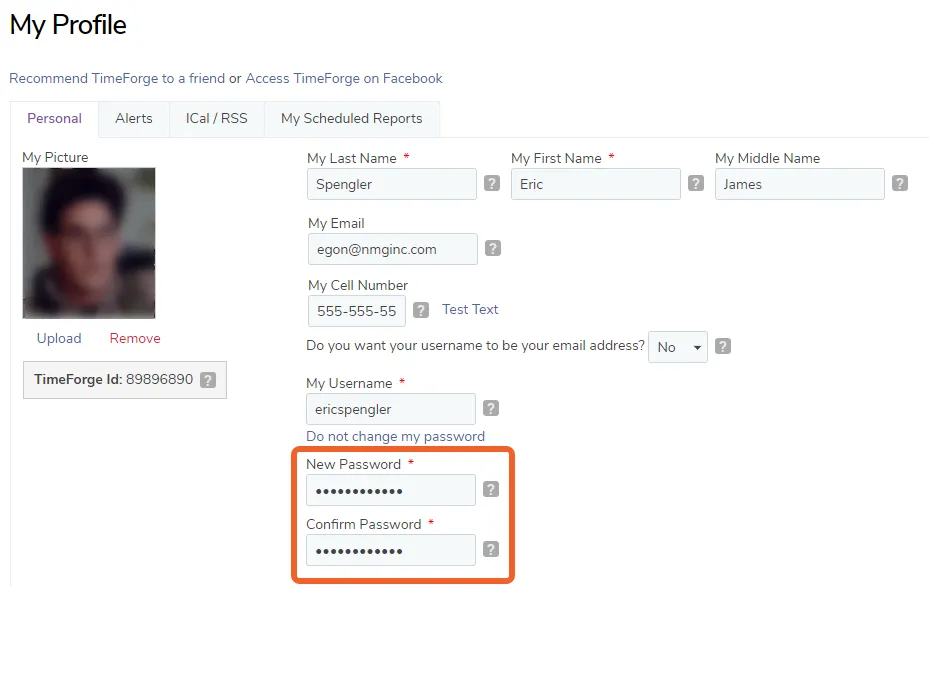Click Access TimeForge on Facebook link
This screenshot has height=680, width=929.
344,78
